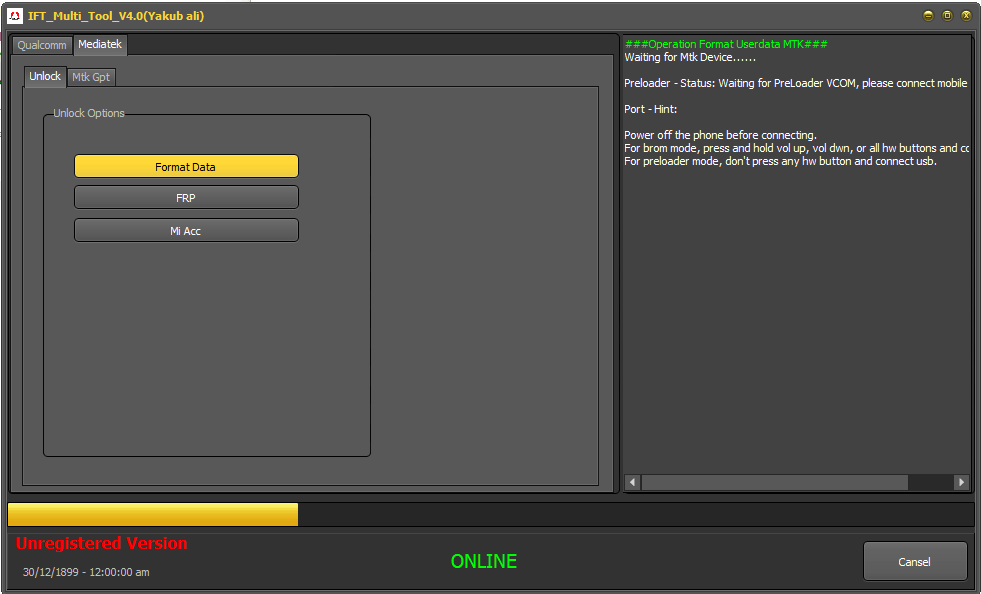Image resolution: width=981 pixels, height=594 pixels.
Task: Open the Mediatek tab
Action: [99, 45]
